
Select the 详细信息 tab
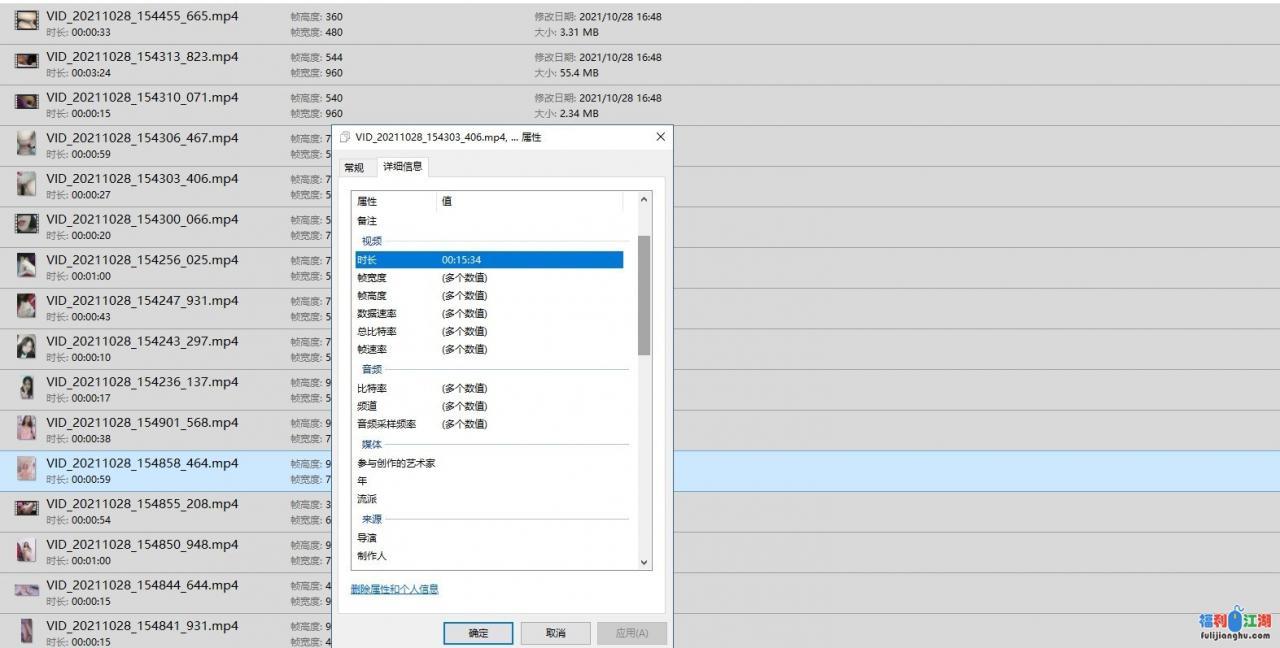click(402, 167)
